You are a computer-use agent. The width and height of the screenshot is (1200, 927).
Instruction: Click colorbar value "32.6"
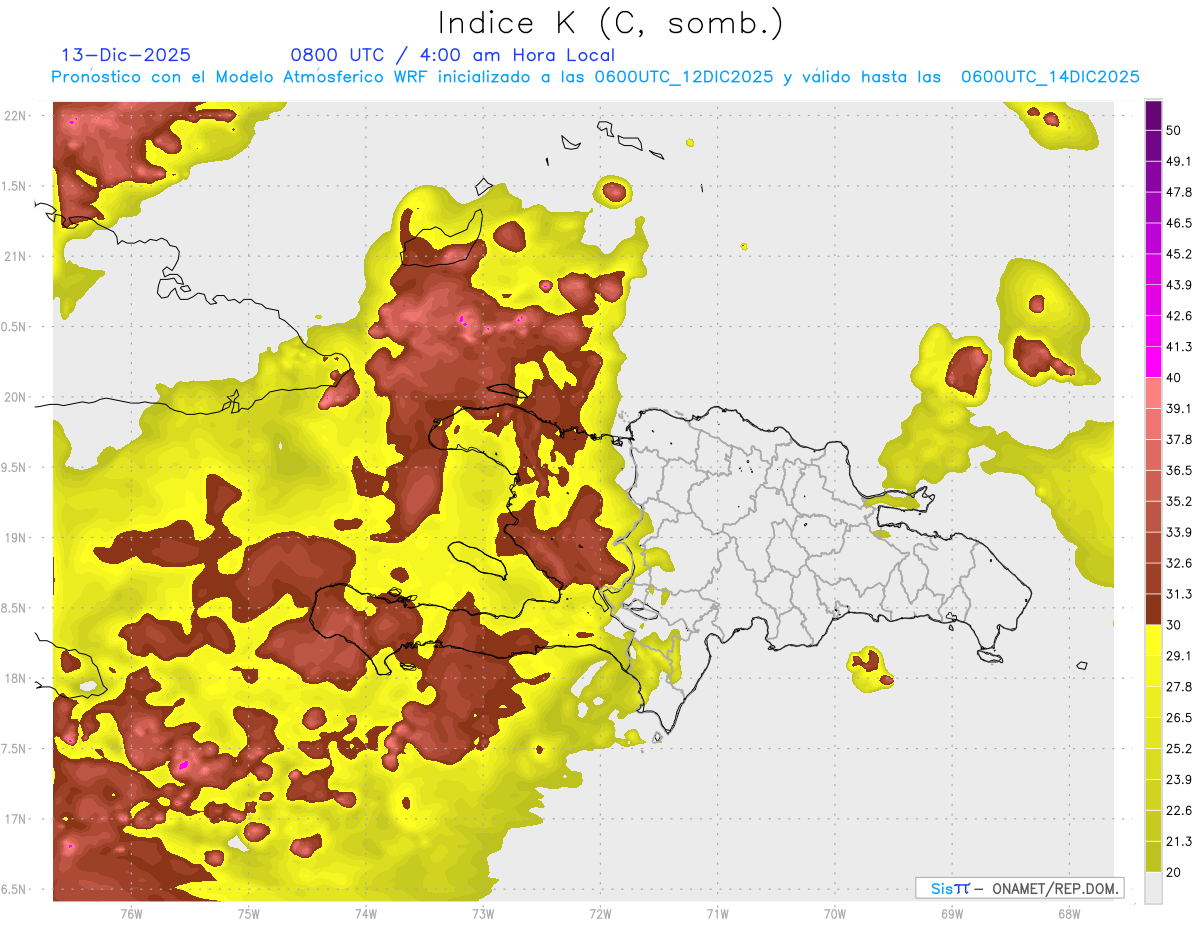(1179, 563)
